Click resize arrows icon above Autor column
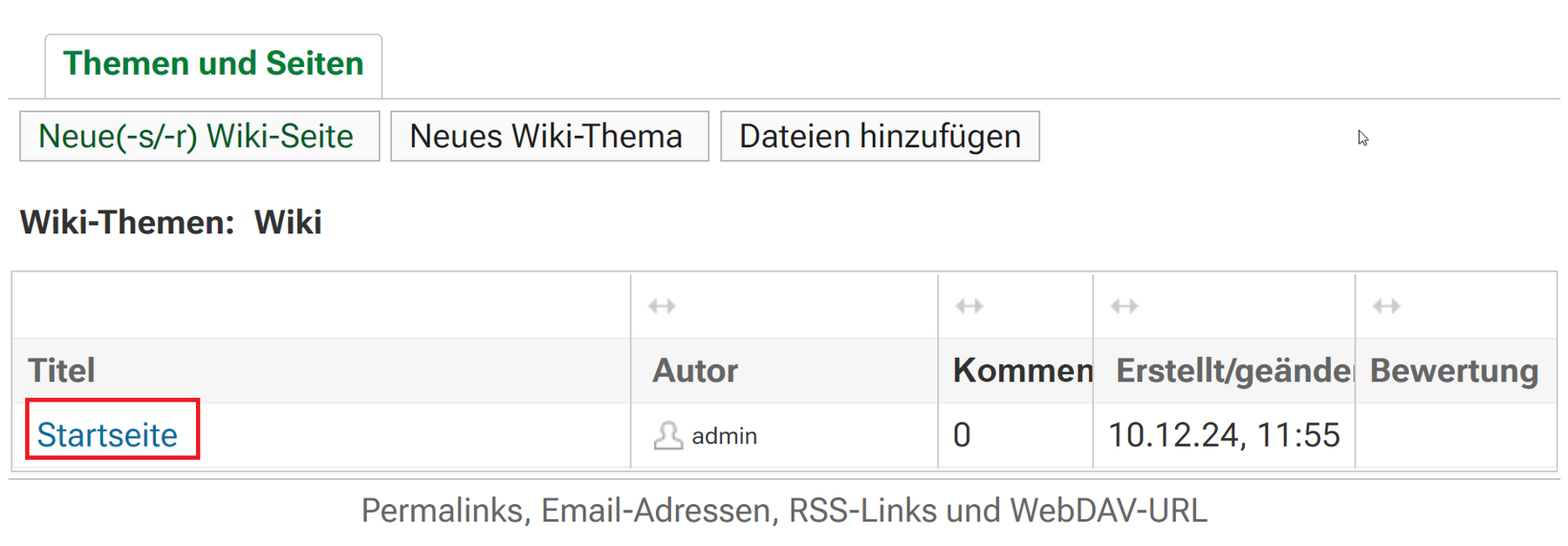The height and width of the screenshot is (546, 1568). pyautogui.click(x=662, y=306)
